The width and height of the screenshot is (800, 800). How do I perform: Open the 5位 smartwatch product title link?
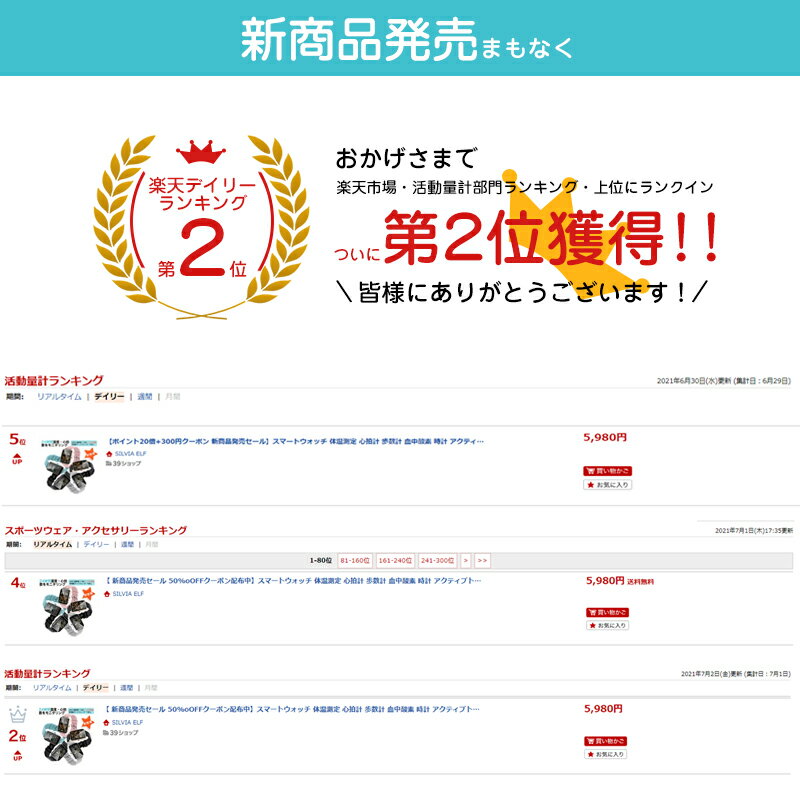tap(296, 441)
